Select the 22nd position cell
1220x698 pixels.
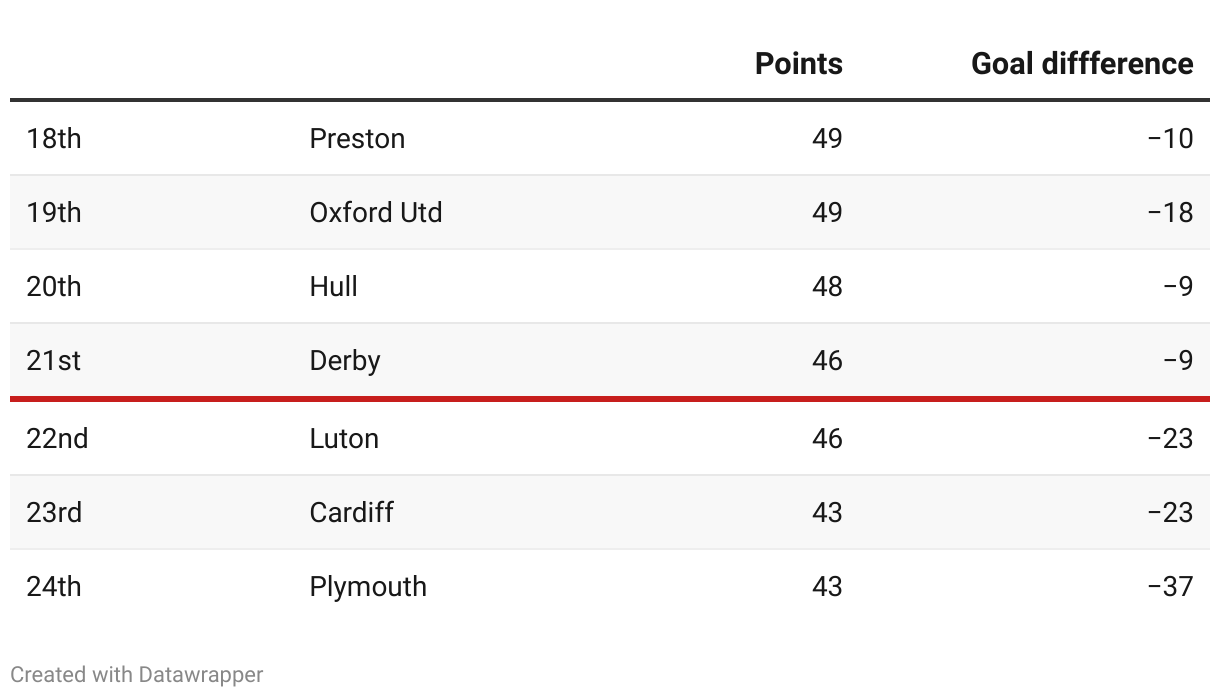57,438
